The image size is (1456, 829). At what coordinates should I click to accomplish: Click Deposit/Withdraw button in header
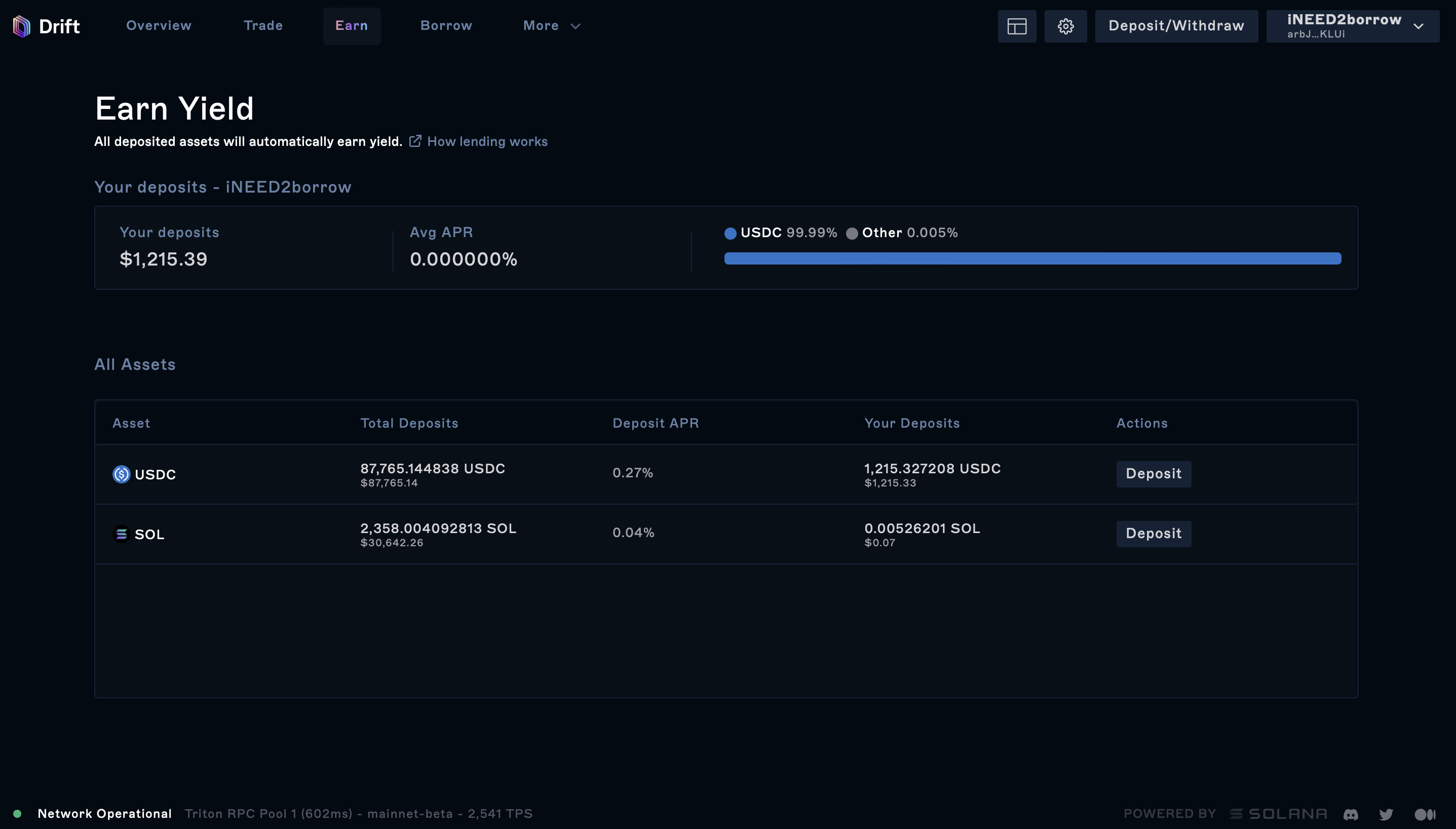pyautogui.click(x=1176, y=26)
